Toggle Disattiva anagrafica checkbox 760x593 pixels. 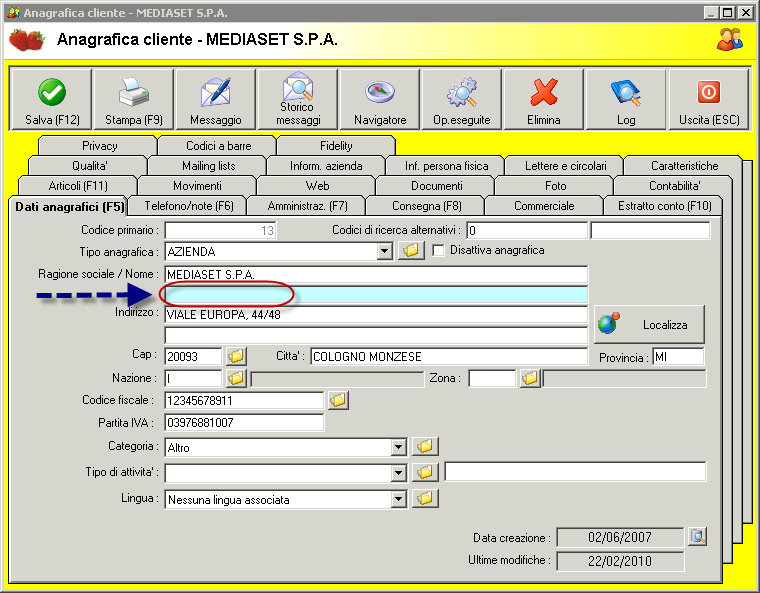point(438,251)
